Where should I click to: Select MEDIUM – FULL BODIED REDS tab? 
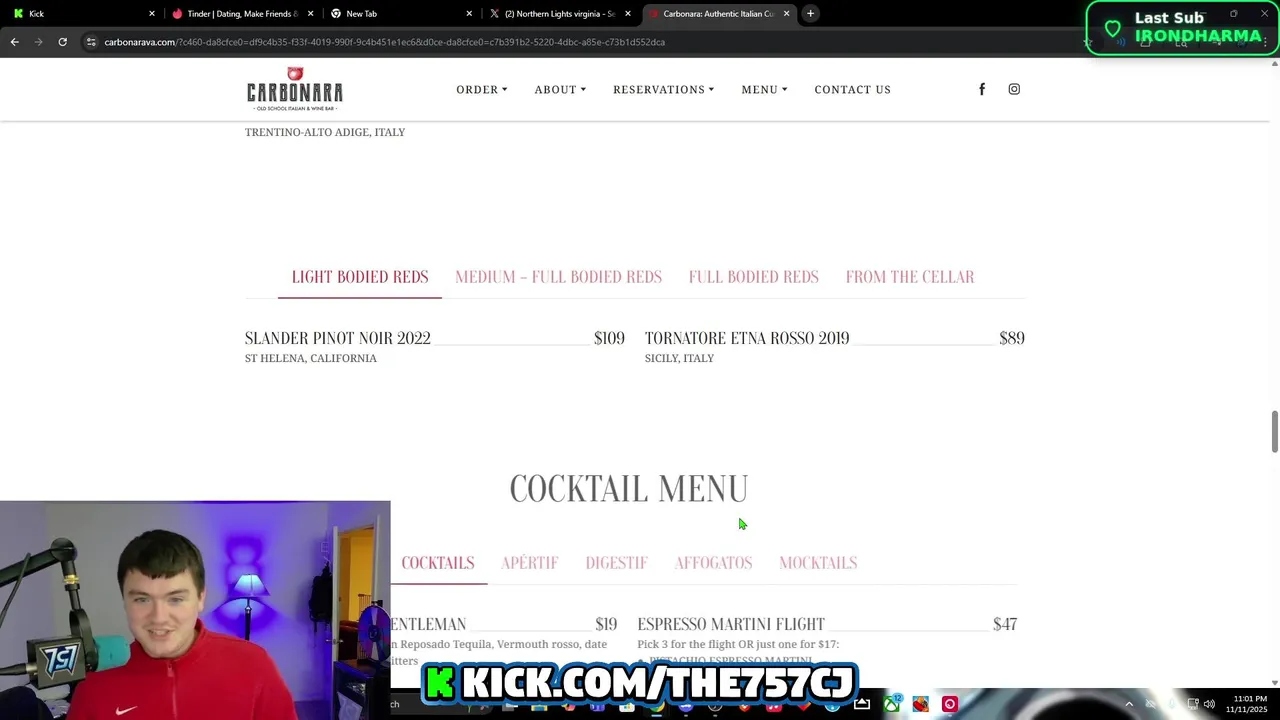(x=558, y=277)
